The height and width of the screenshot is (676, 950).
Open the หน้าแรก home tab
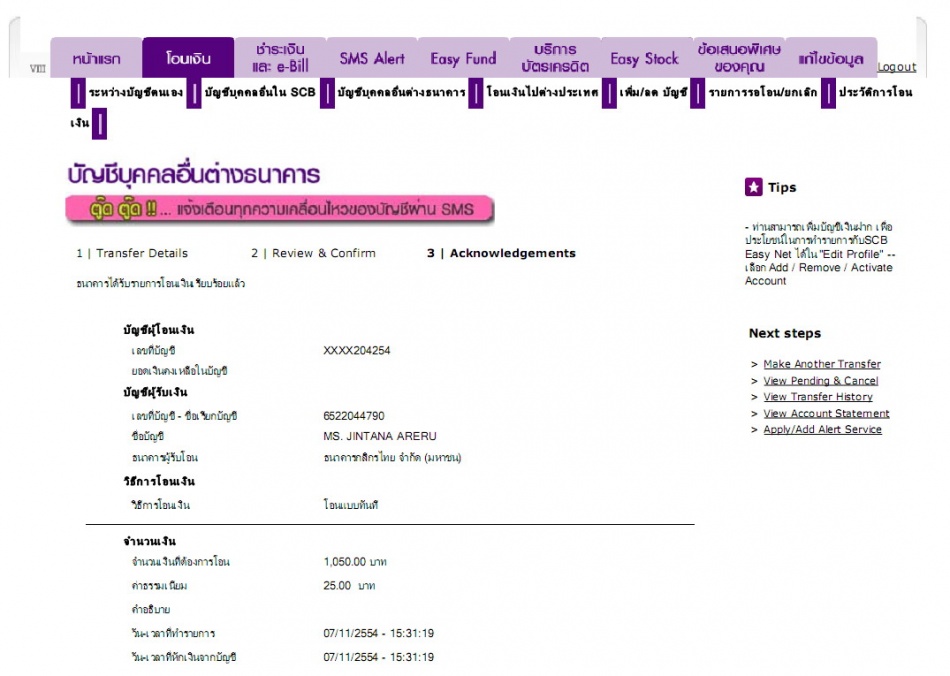96,59
